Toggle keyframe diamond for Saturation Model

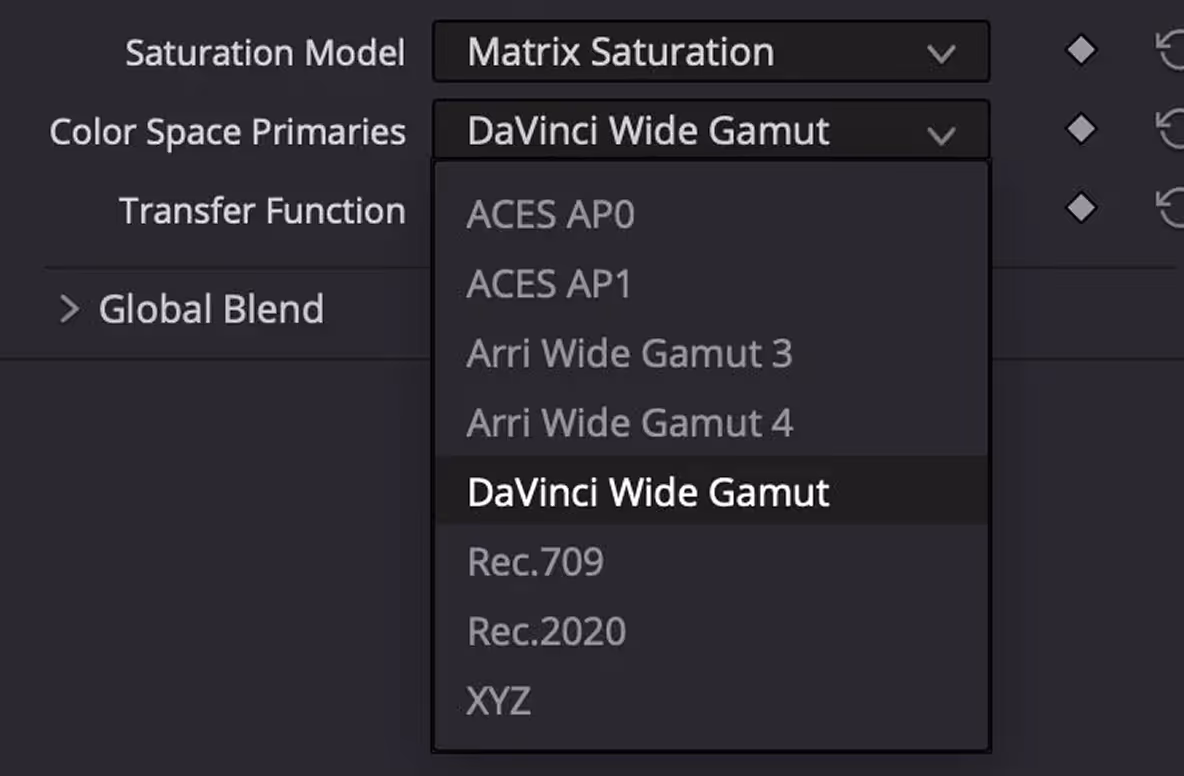tap(1081, 51)
